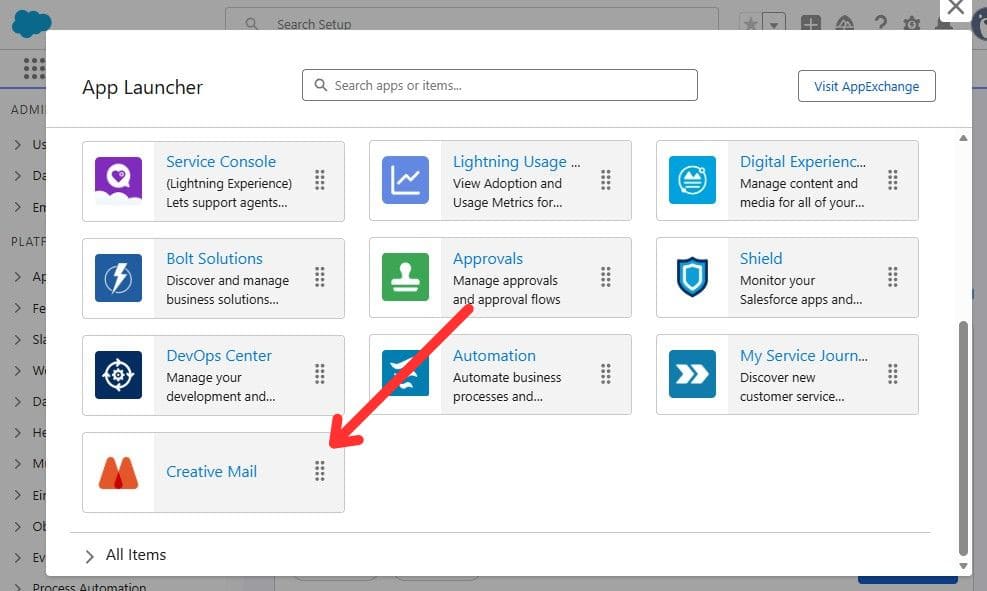This screenshot has width=987, height=591.
Task: Open the Creative Mail orange logo icon
Action: click(x=118, y=473)
